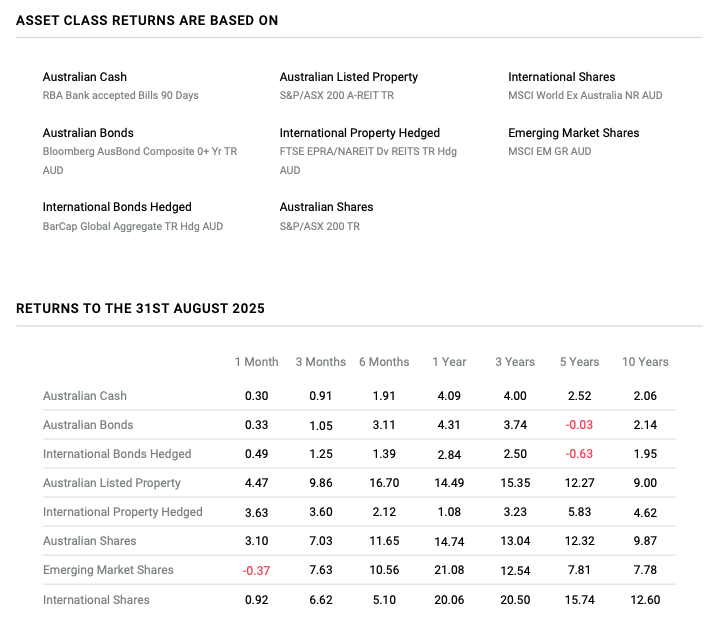
Task: Click the 'Asset Class Returns Are Based On' heading
Action: pos(147,21)
